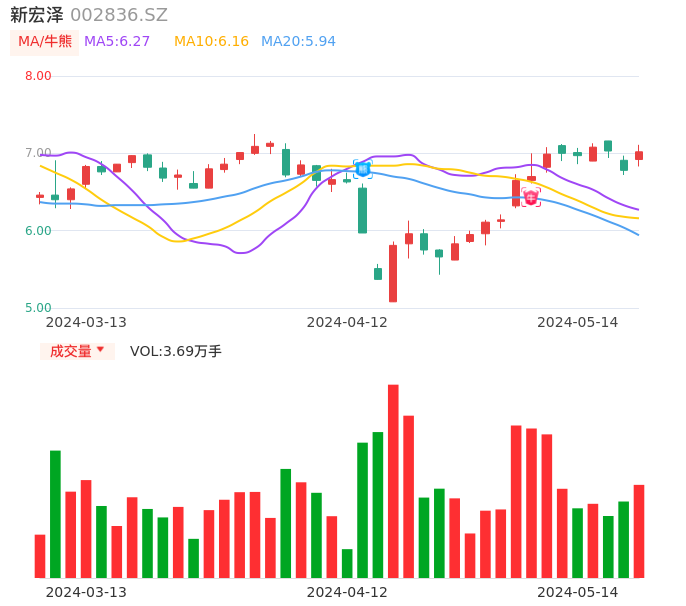Image resolution: width=686 pixels, height=606 pixels.
Task: Click the VOL:3.69万手 volume readout
Action: (176, 351)
